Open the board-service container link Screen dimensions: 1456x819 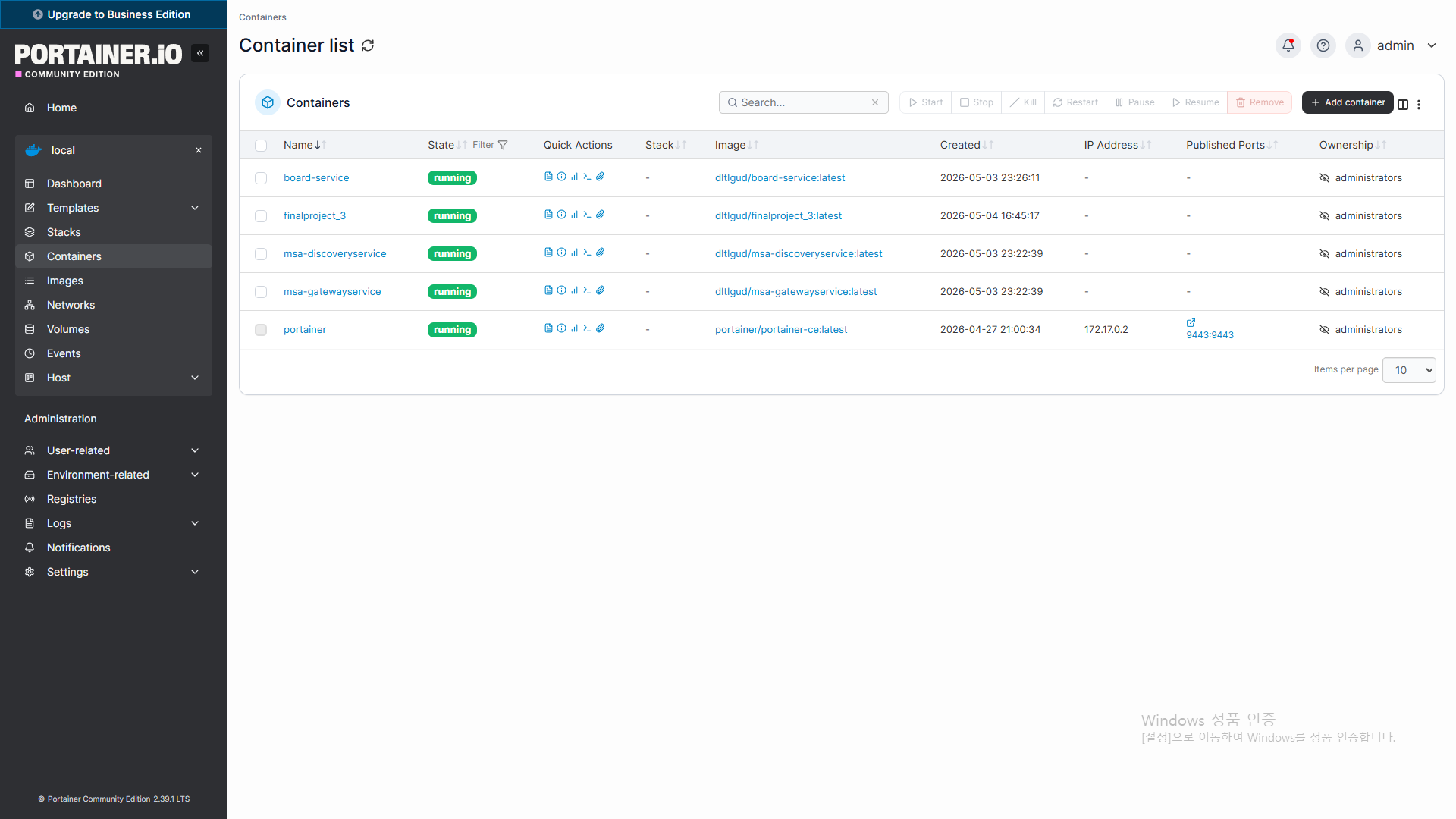pos(316,178)
